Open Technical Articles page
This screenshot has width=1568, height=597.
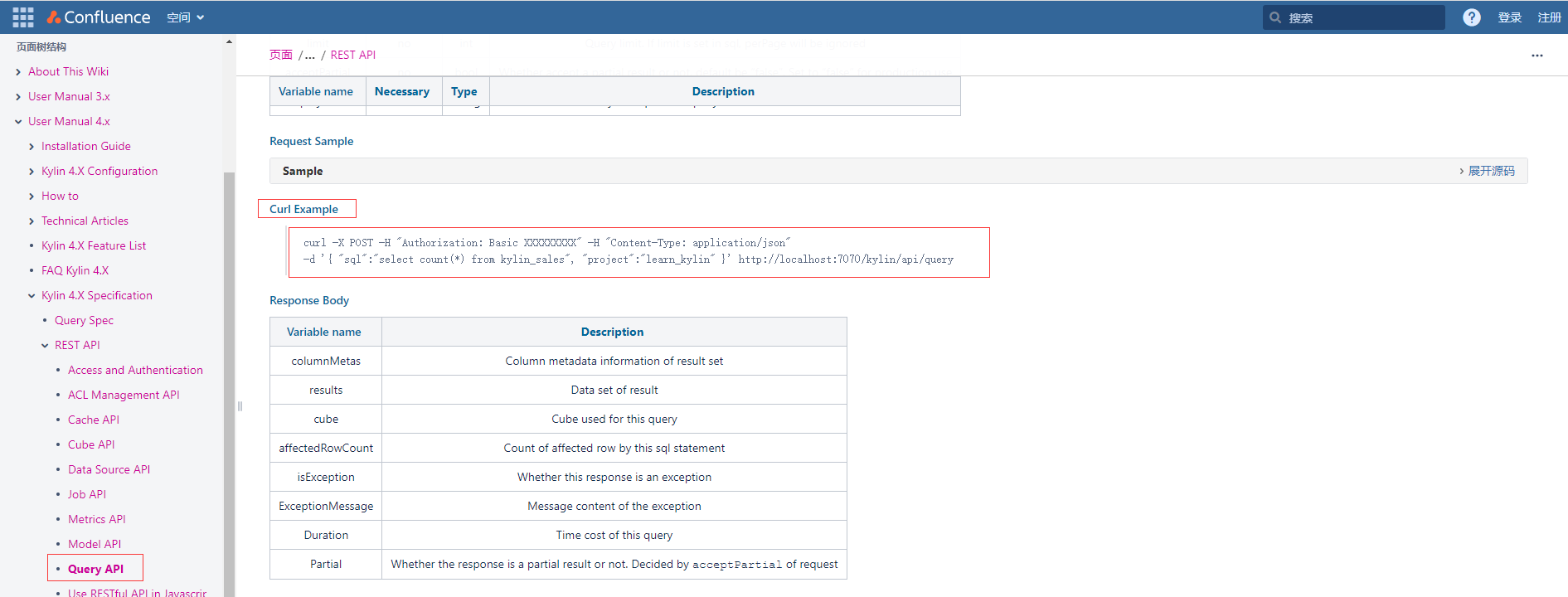85,221
